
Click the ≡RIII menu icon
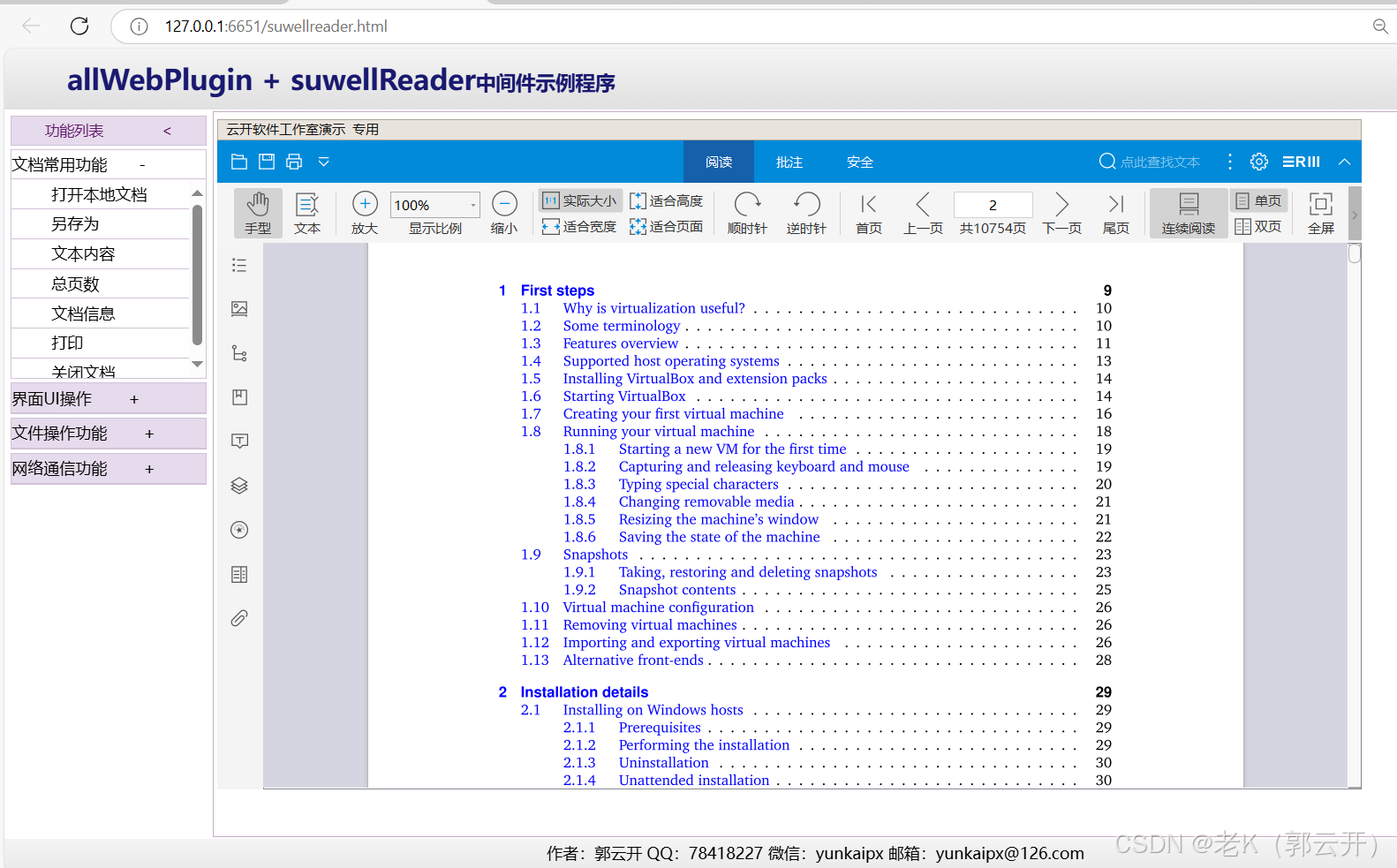click(1302, 162)
